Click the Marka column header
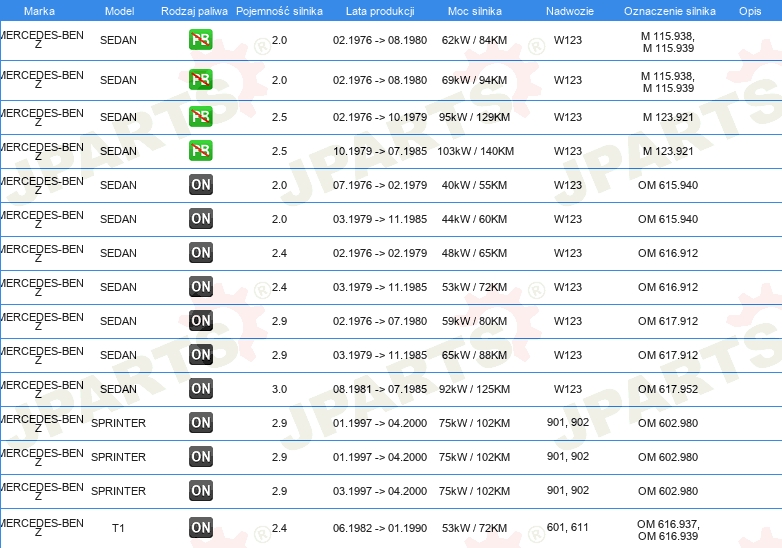 [39, 11]
